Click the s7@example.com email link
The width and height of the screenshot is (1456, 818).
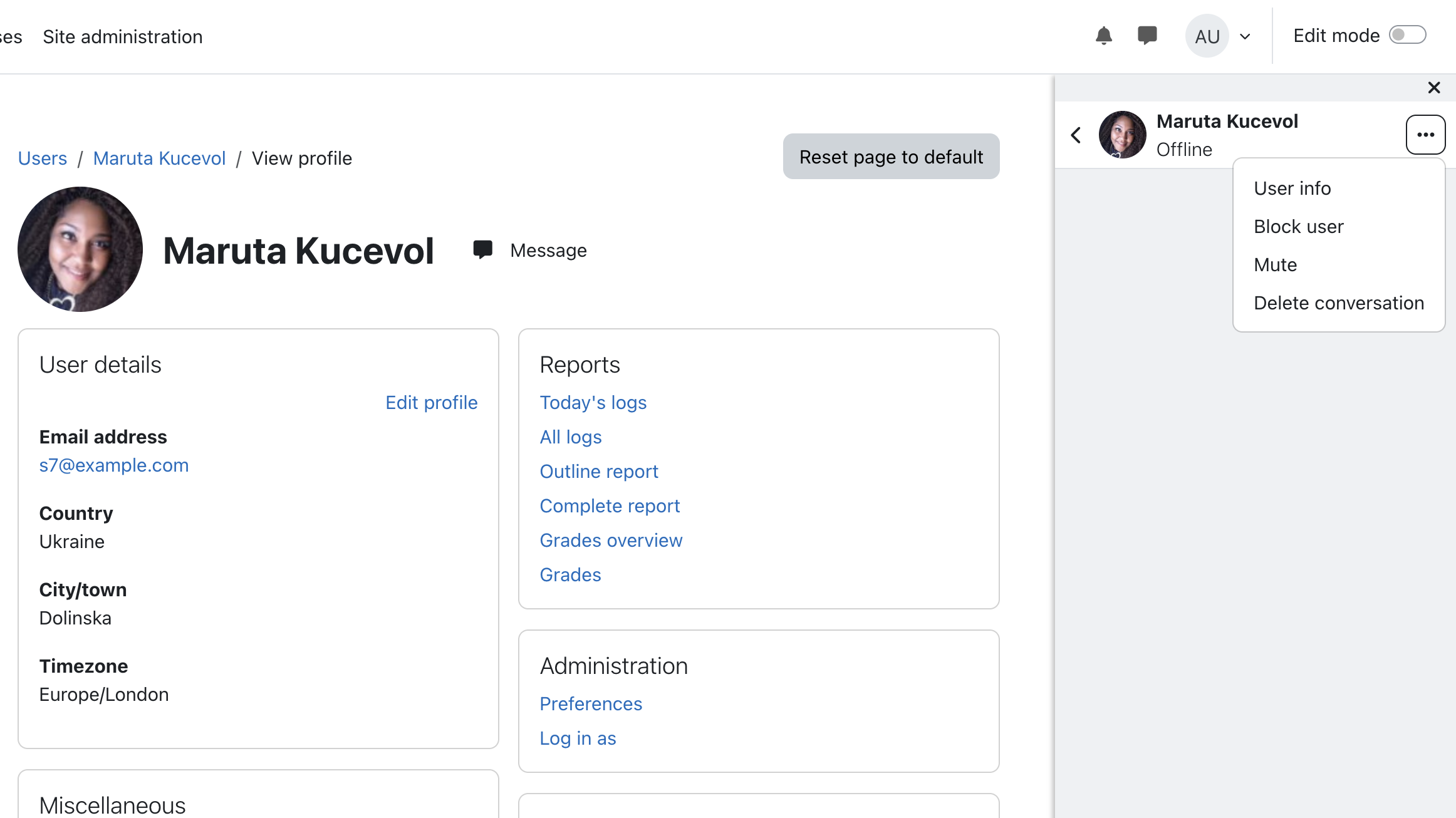[x=113, y=465]
